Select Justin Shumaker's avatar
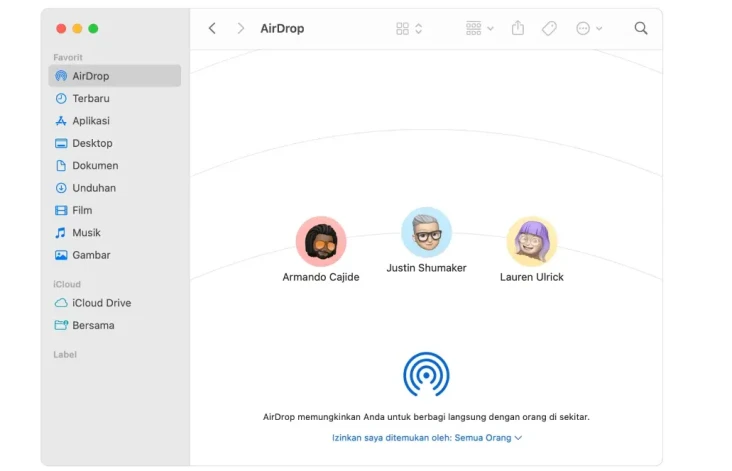This screenshot has width=732, height=471. (426, 232)
